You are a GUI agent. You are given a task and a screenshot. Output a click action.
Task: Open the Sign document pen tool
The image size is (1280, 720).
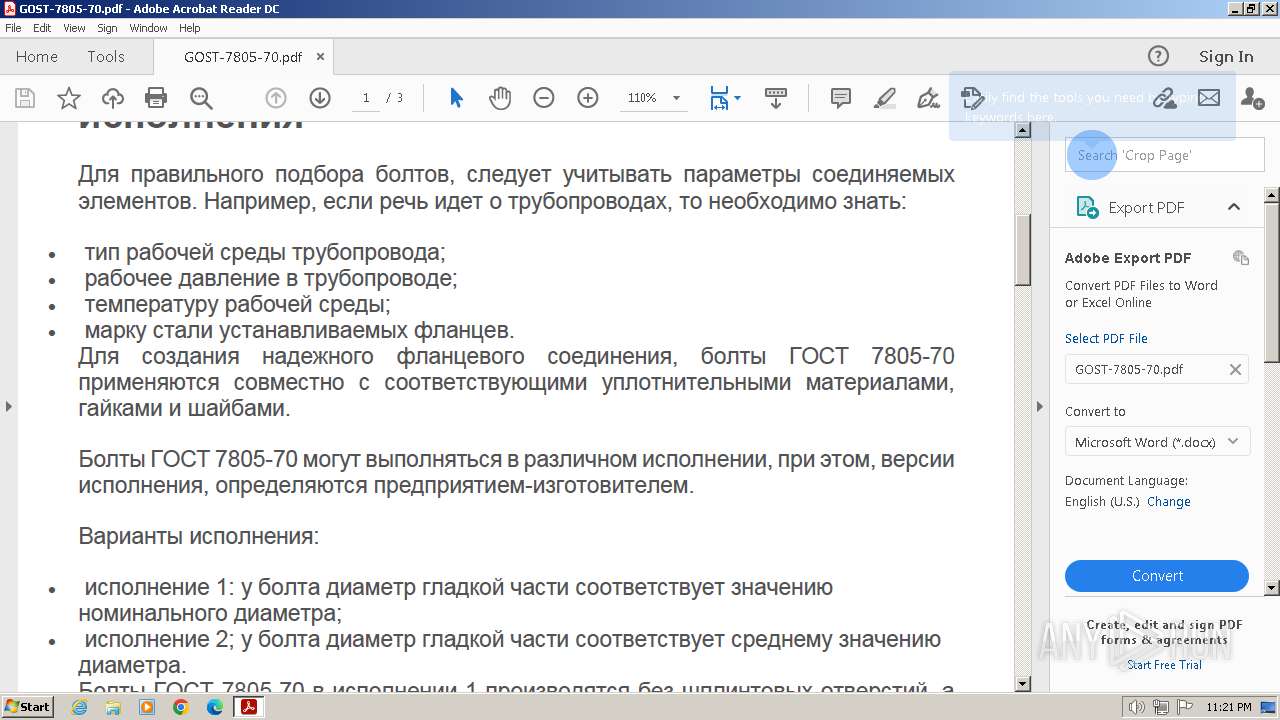click(x=929, y=98)
